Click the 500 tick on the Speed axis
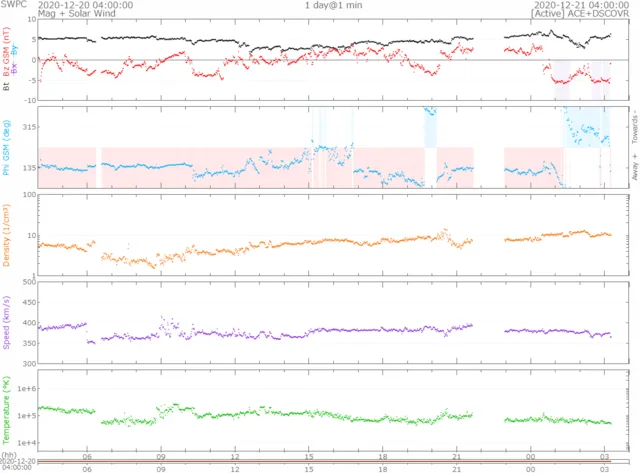This screenshot has height=473, width=640. [x=30, y=282]
